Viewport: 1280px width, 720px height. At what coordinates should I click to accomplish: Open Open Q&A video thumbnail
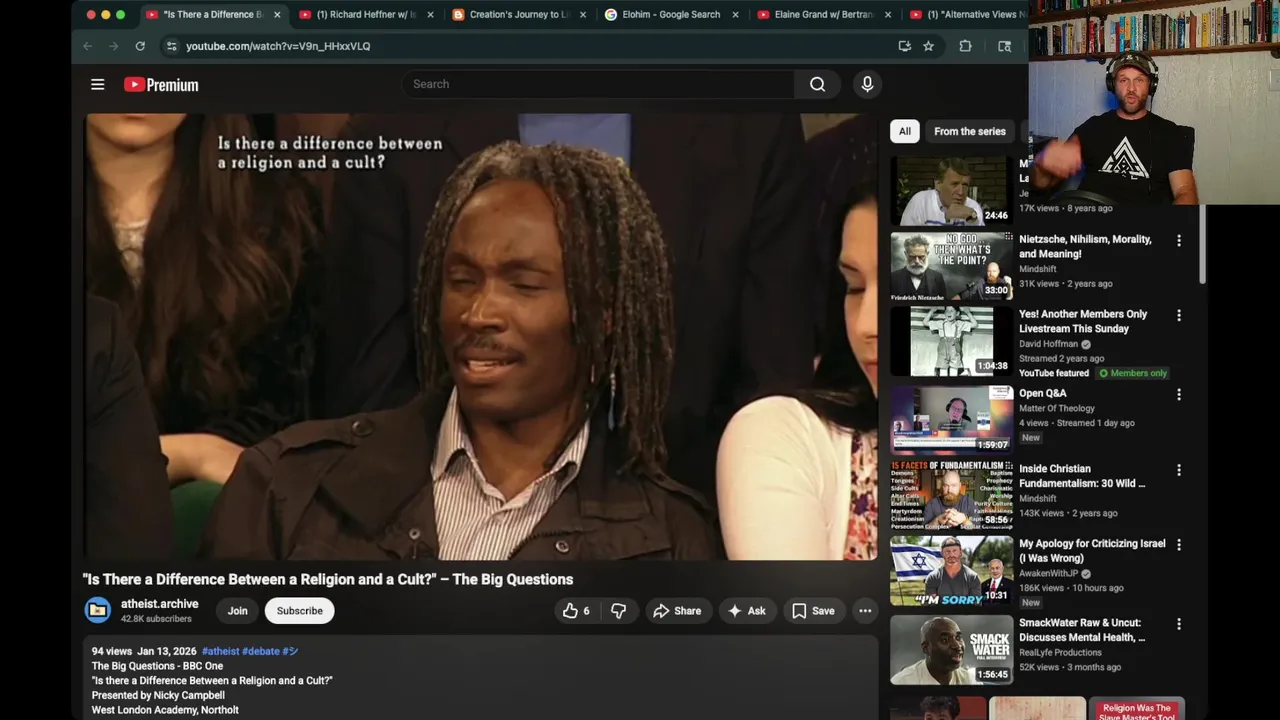pos(951,420)
